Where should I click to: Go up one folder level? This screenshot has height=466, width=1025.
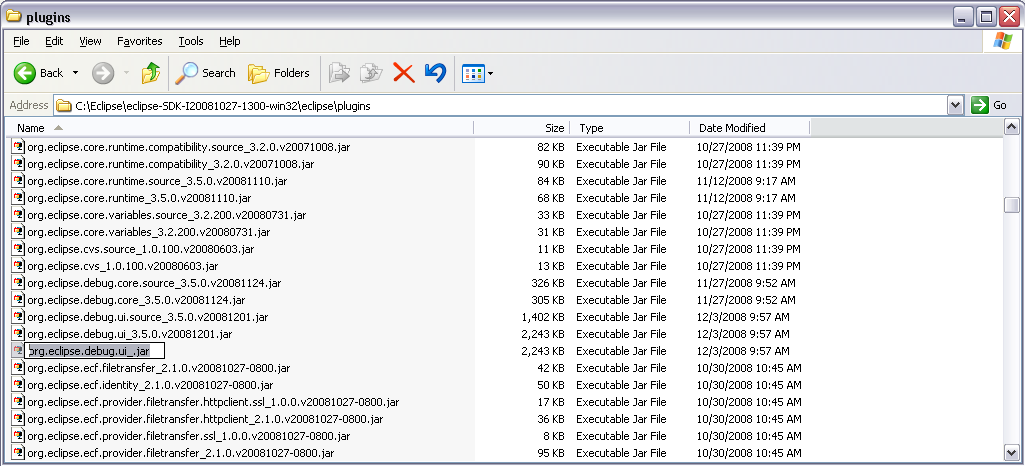click(x=151, y=73)
